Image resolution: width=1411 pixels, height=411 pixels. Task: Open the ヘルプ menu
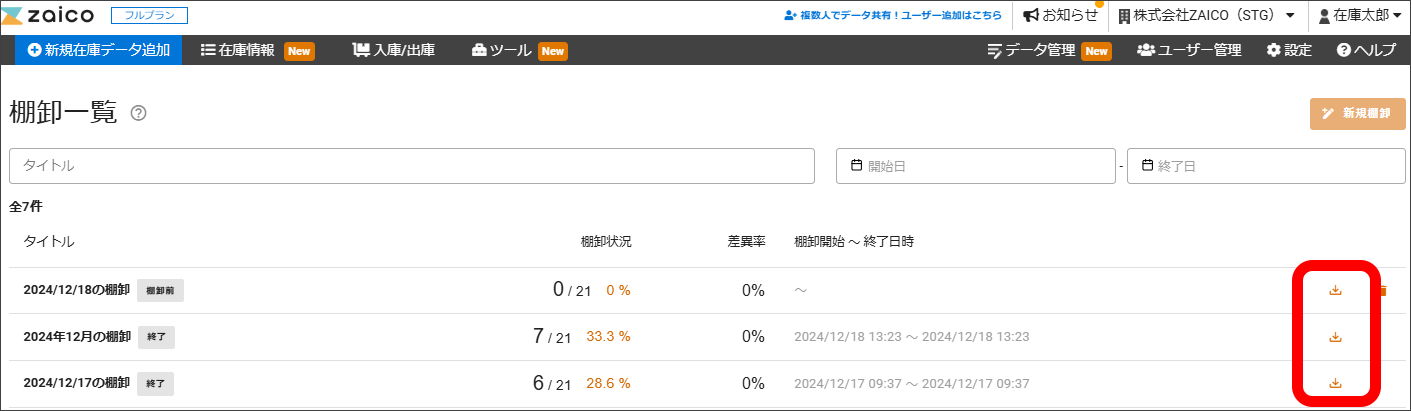(x=1366, y=50)
